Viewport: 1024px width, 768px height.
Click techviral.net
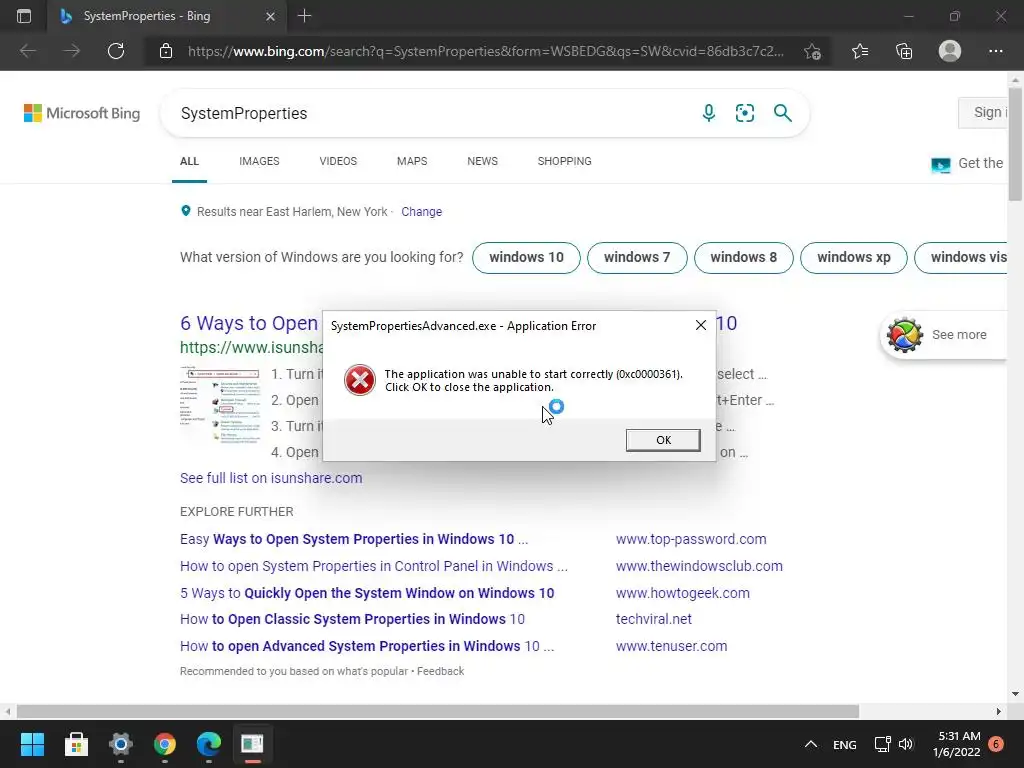pos(653,619)
